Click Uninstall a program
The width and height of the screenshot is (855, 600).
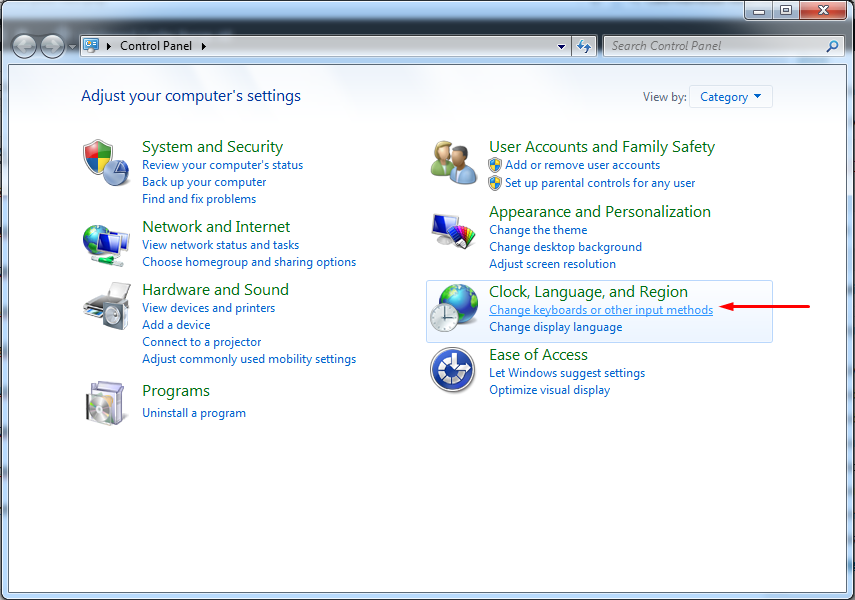[x=194, y=413]
